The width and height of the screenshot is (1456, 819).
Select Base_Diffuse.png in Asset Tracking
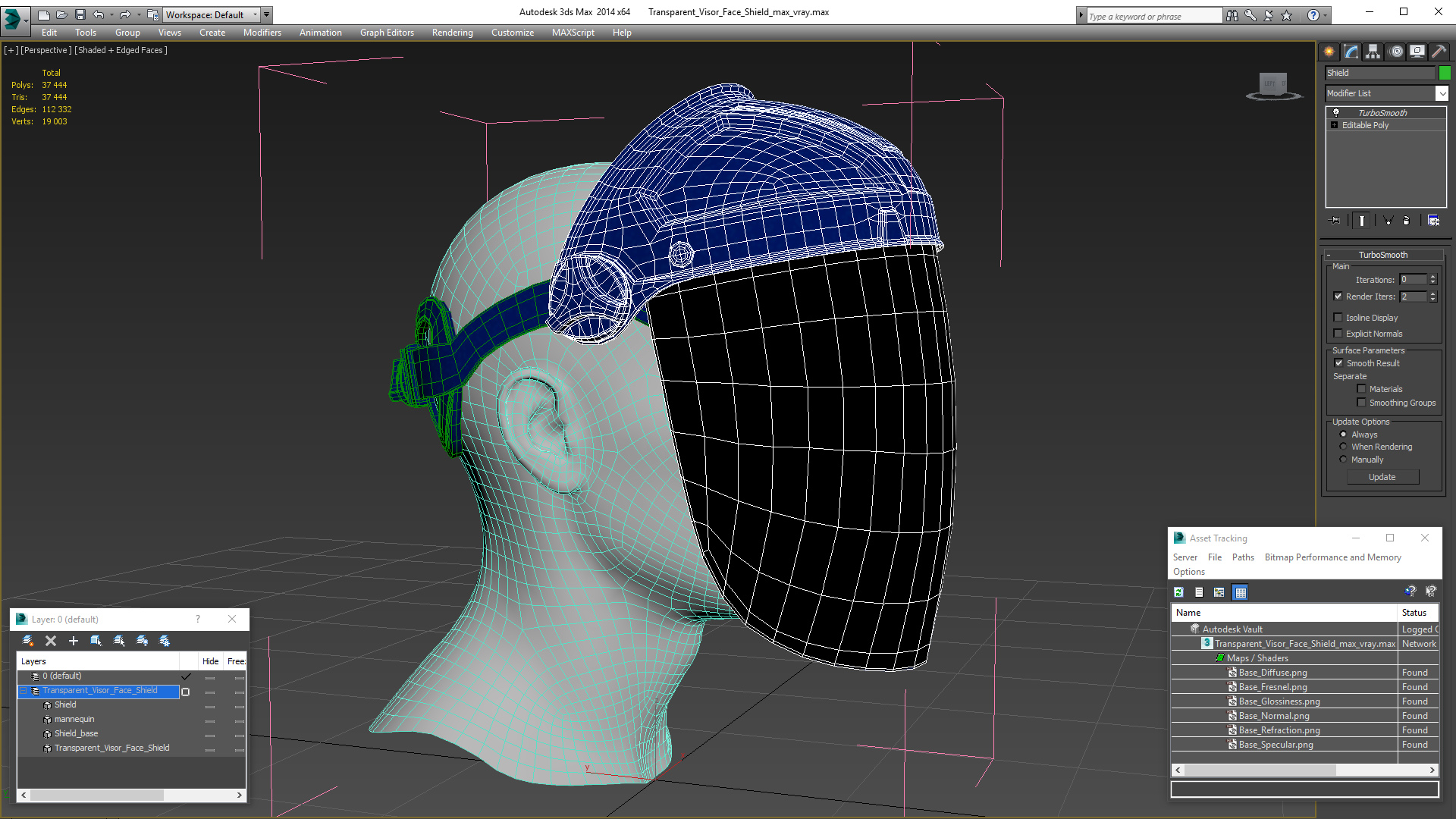click(x=1273, y=673)
